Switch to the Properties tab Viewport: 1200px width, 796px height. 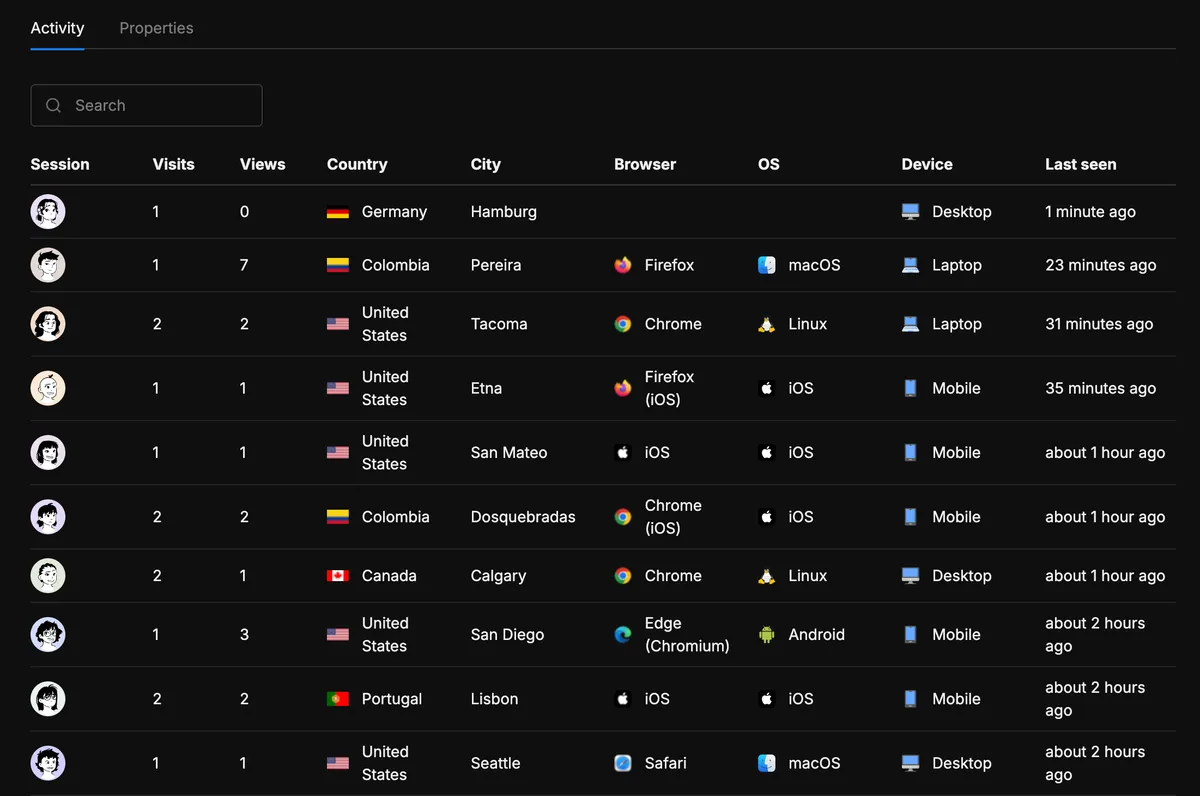pos(156,28)
